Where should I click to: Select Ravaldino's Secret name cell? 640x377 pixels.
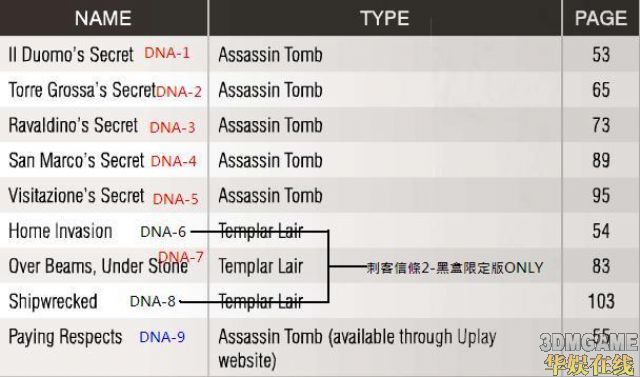pyautogui.click(x=73, y=125)
